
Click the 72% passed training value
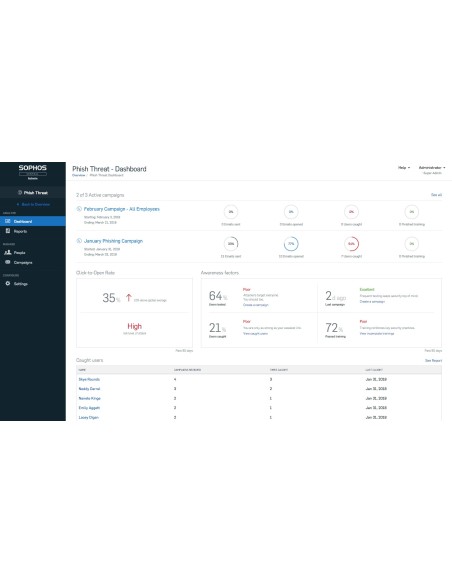point(334,328)
